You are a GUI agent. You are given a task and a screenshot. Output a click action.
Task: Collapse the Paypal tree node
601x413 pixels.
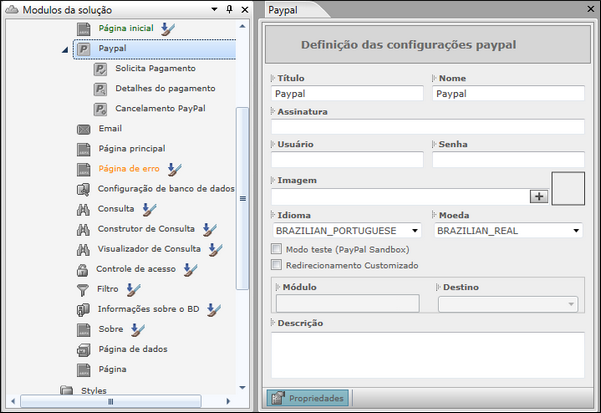point(65,48)
